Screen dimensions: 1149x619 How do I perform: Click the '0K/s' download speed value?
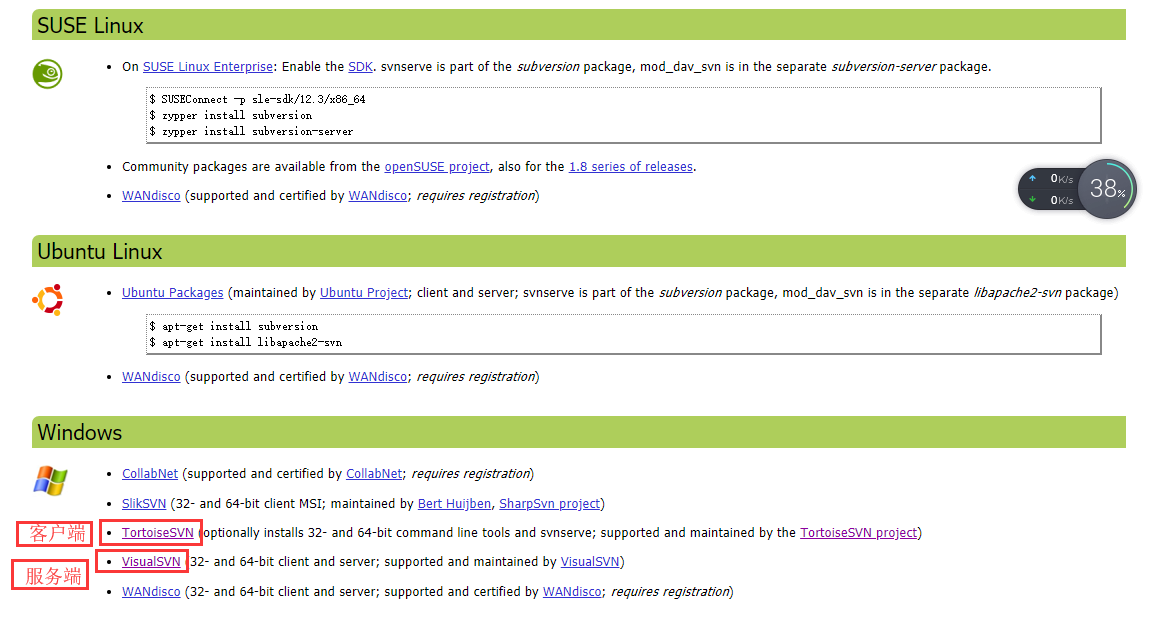point(1062,200)
